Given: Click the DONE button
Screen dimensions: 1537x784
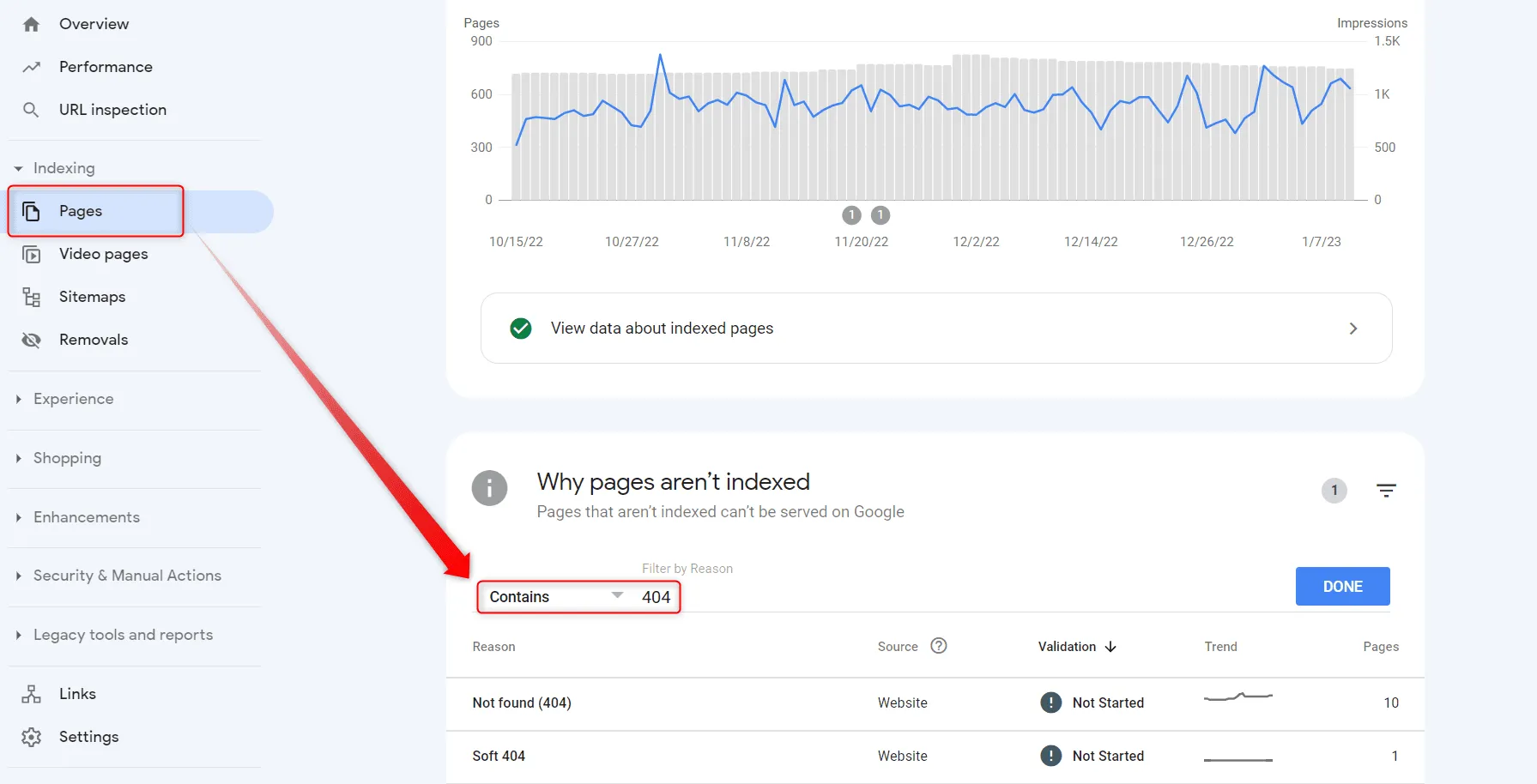Looking at the screenshot, I should [1342, 587].
